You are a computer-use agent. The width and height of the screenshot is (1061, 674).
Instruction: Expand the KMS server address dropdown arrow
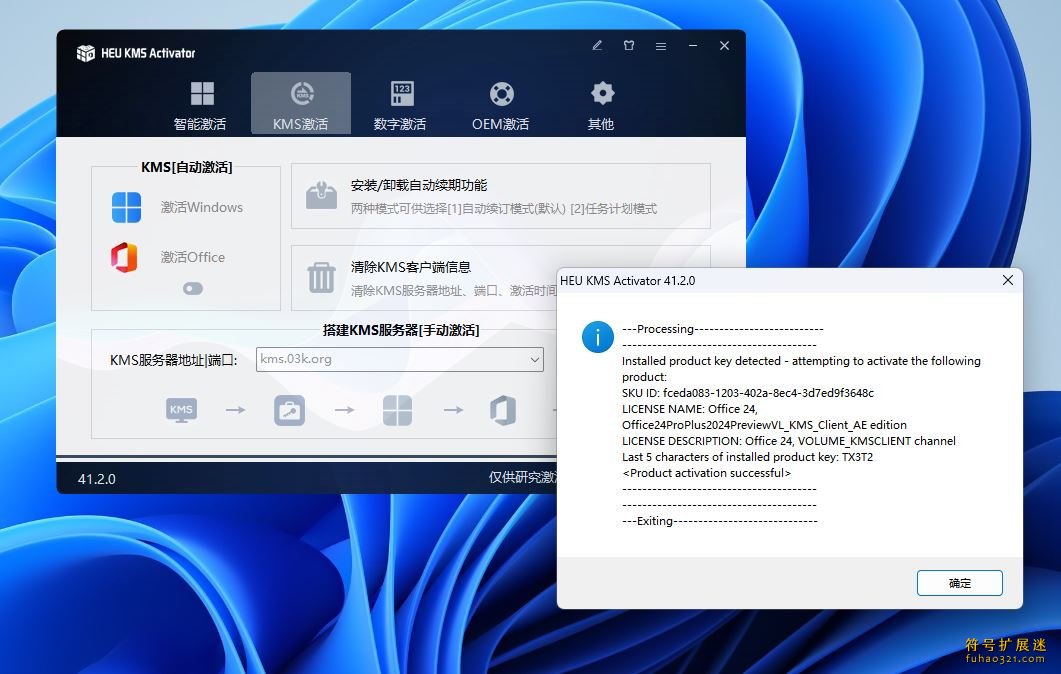(x=534, y=359)
